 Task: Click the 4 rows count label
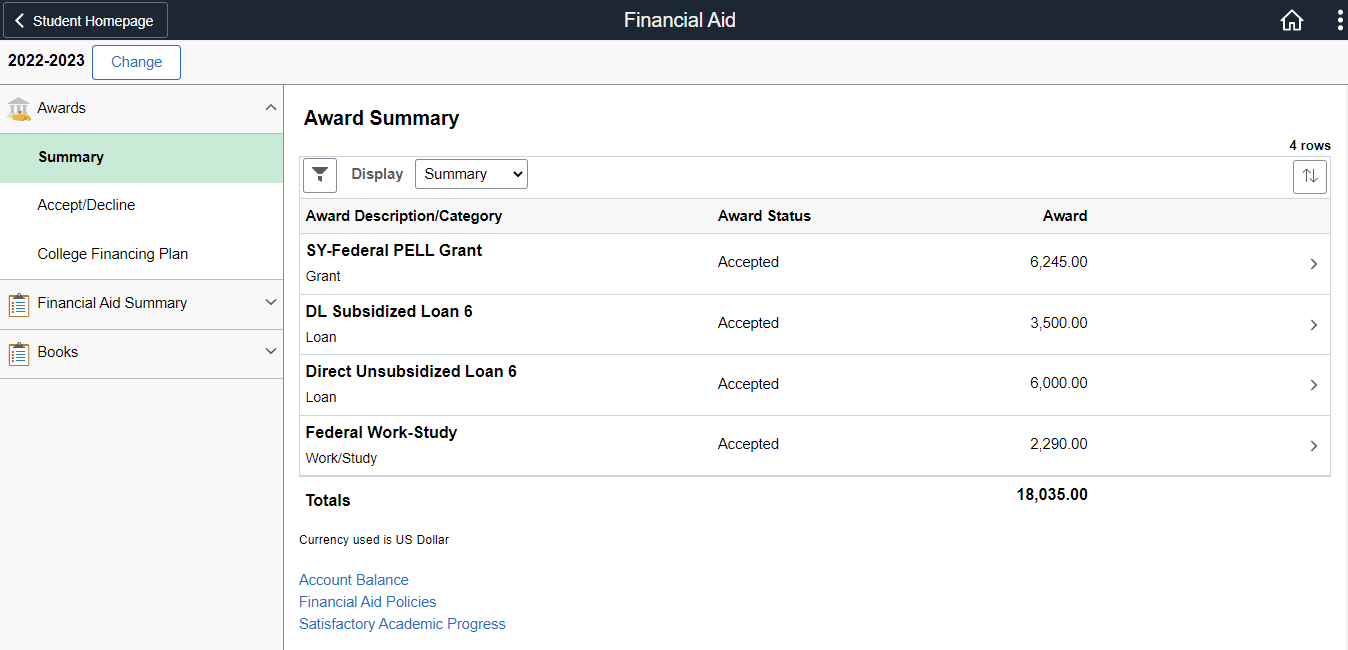pos(1310,146)
